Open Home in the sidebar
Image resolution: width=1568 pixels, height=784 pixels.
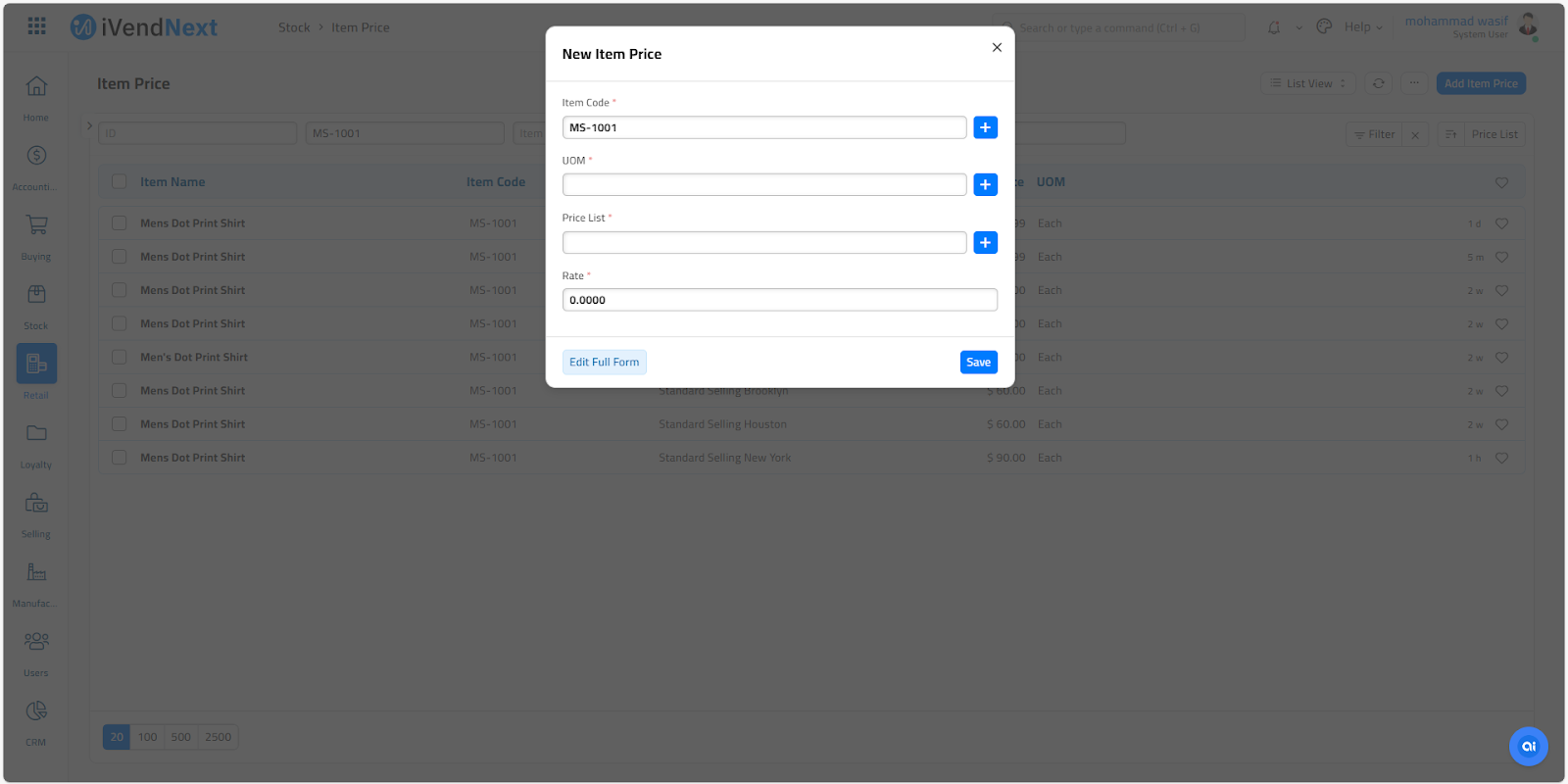pyautogui.click(x=36, y=97)
